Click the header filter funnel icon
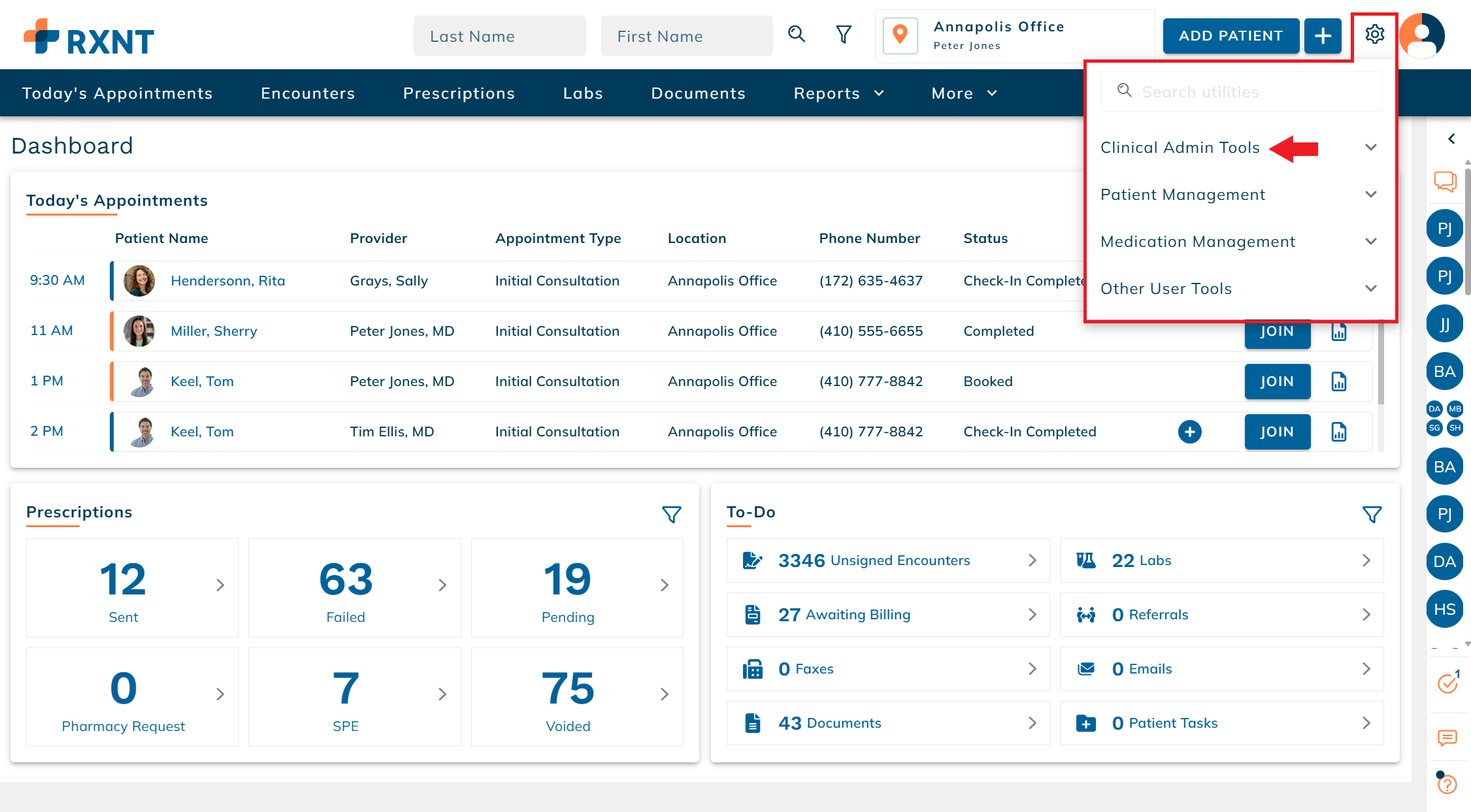1471x812 pixels. coord(844,35)
